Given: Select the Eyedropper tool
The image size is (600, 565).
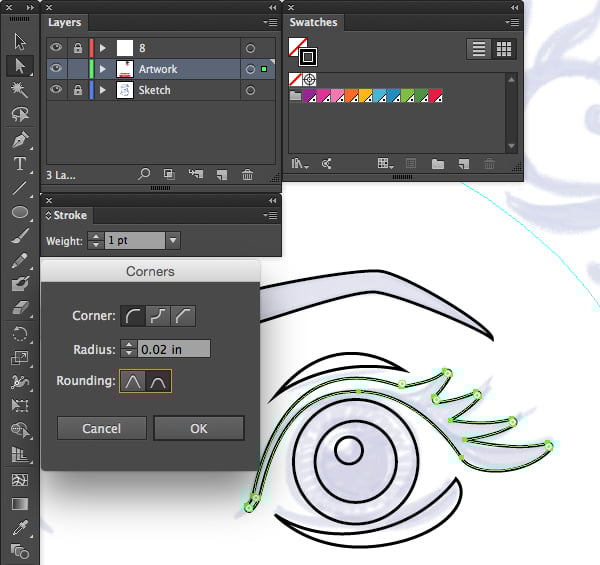Looking at the screenshot, I should click(x=20, y=528).
